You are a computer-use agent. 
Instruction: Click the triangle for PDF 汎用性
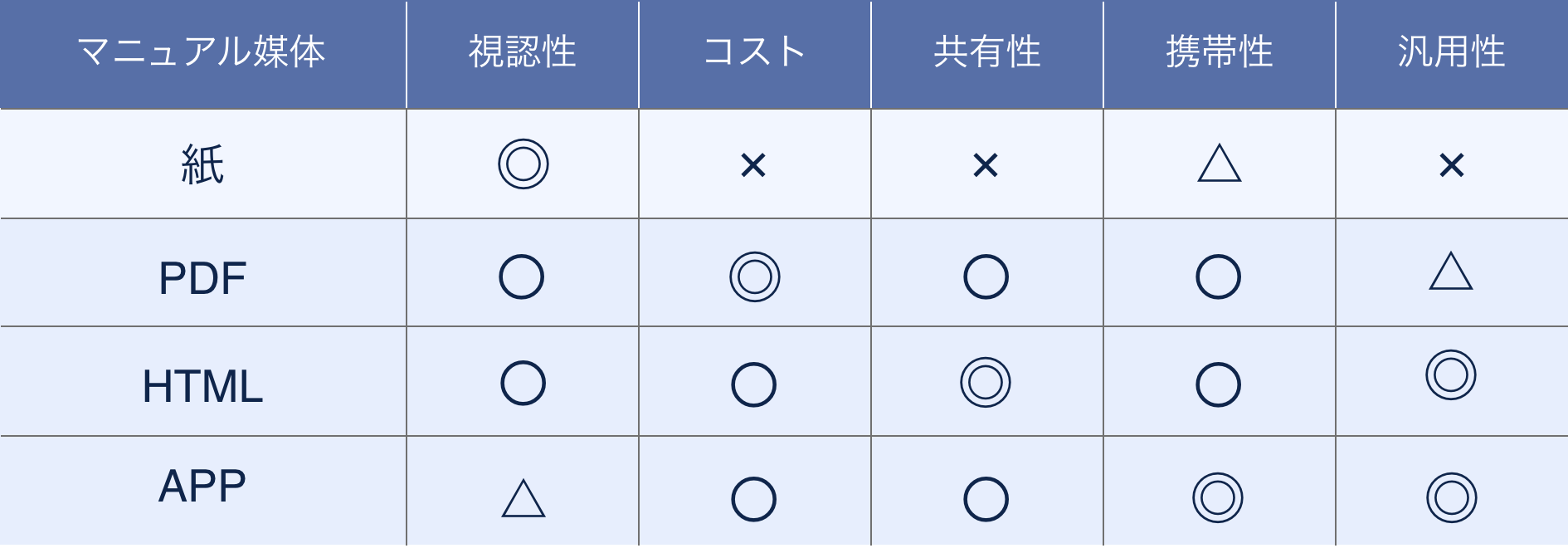click(x=1450, y=272)
